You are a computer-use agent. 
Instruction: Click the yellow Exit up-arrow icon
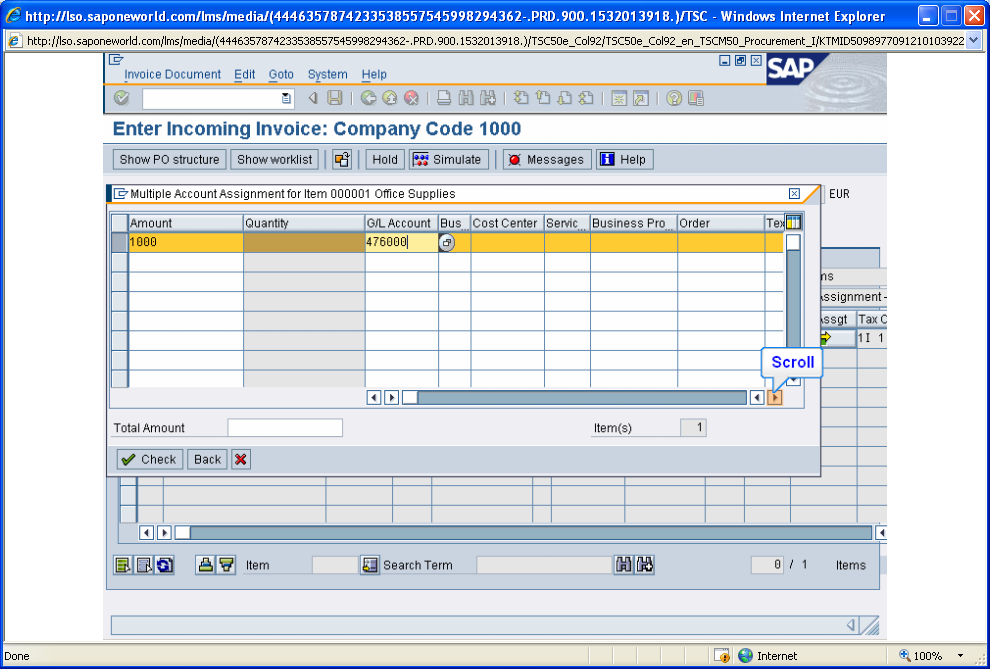coord(390,98)
